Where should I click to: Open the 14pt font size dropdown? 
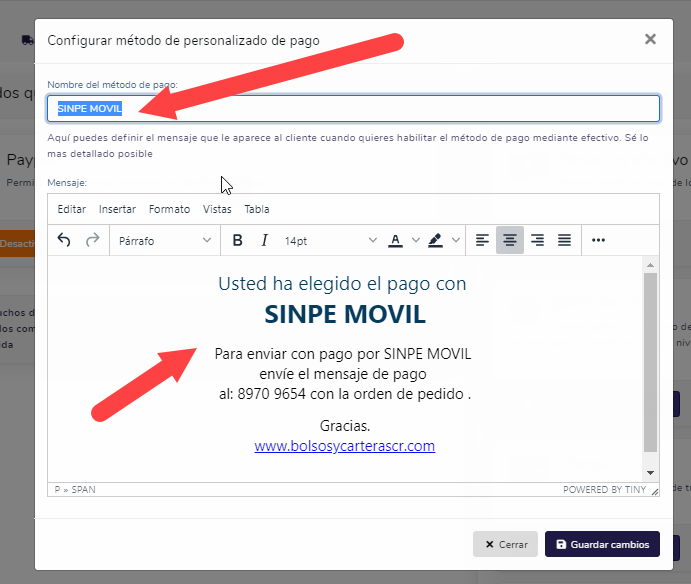tap(330, 241)
